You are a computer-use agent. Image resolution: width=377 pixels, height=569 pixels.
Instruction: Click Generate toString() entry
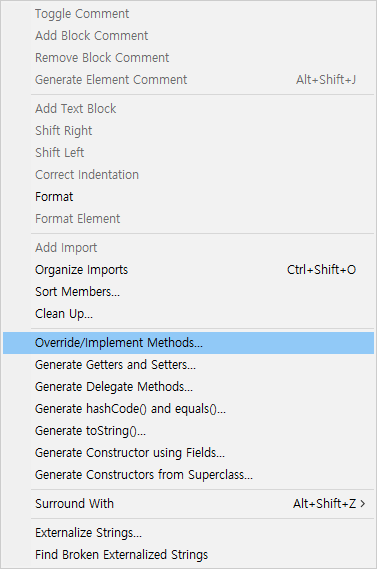click(x=188, y=431)
